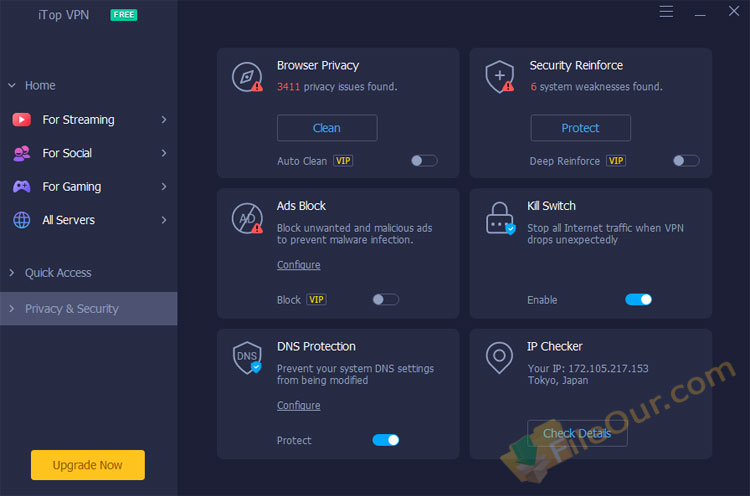Toggle the Auto Clean switch
Viewport: 750px width, 496px height.
point(424,161)
